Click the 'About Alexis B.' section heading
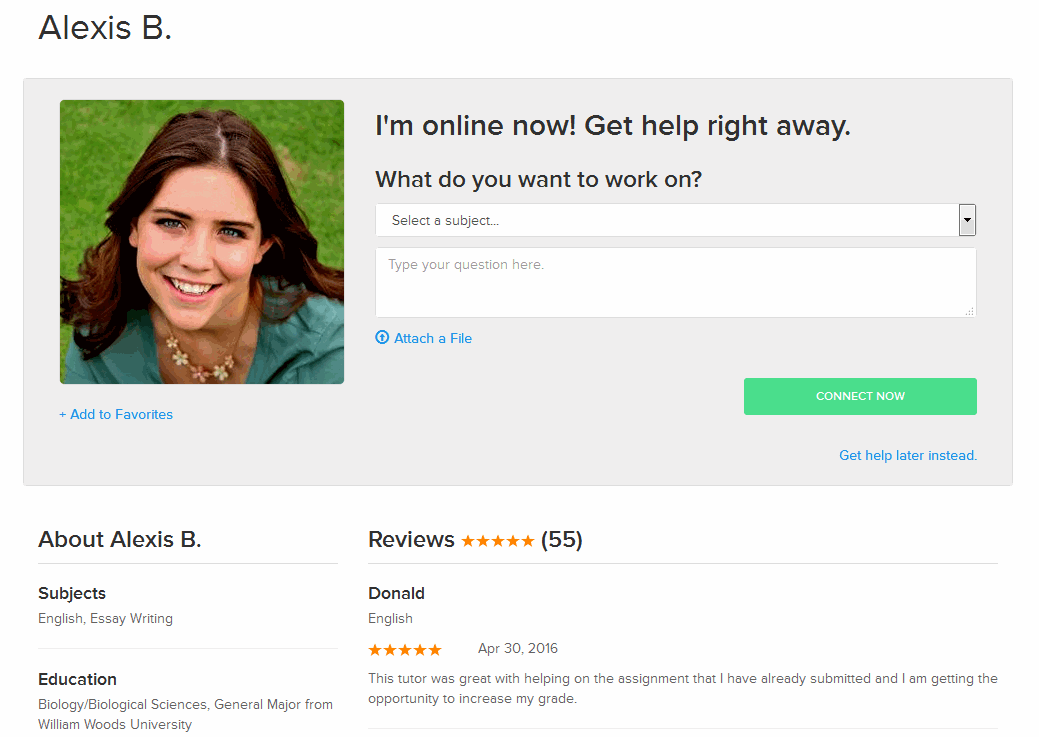This screenshot has height=737, width=1039. click(120, 540)
